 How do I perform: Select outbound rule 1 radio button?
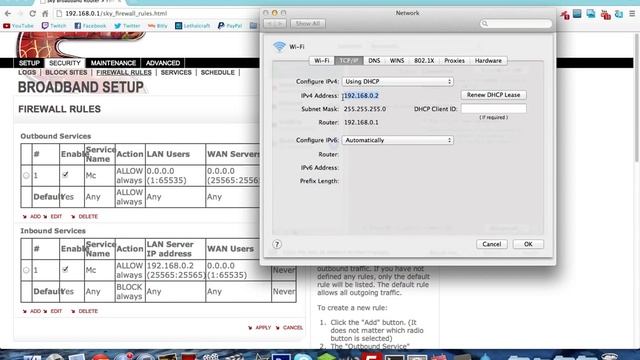click(26, 176)
